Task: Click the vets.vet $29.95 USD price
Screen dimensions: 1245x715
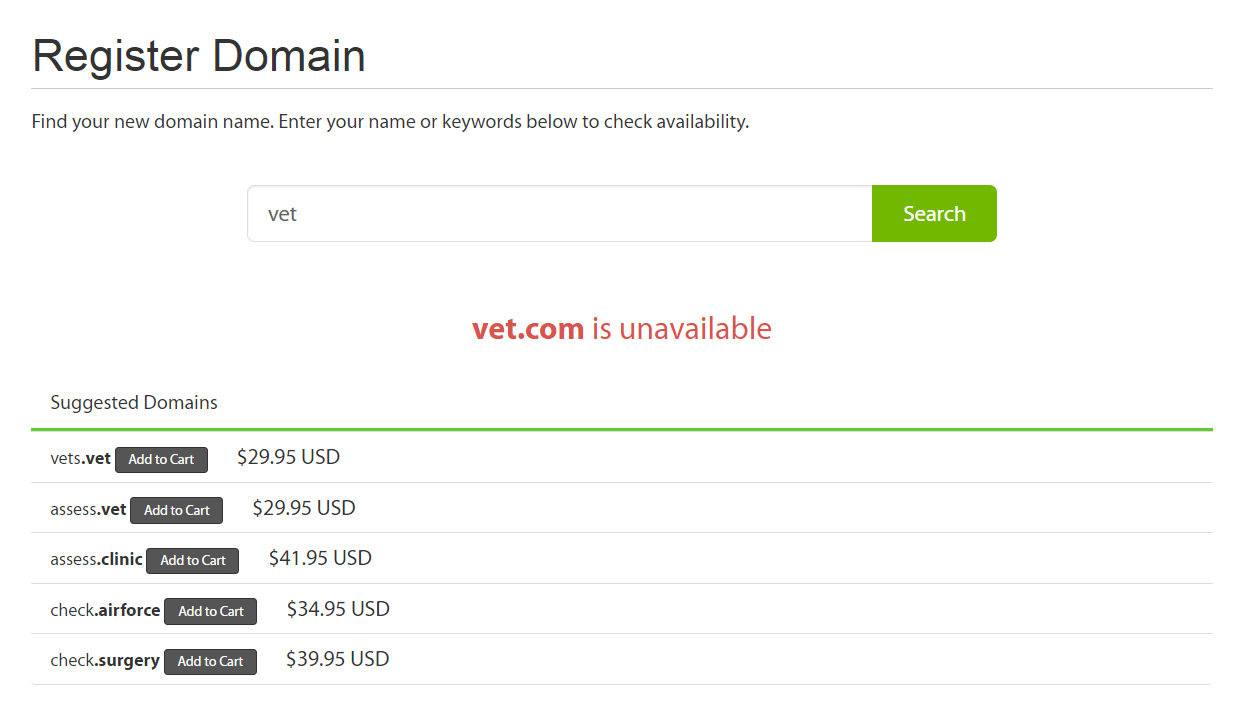Action: click(x=288, y=457)
